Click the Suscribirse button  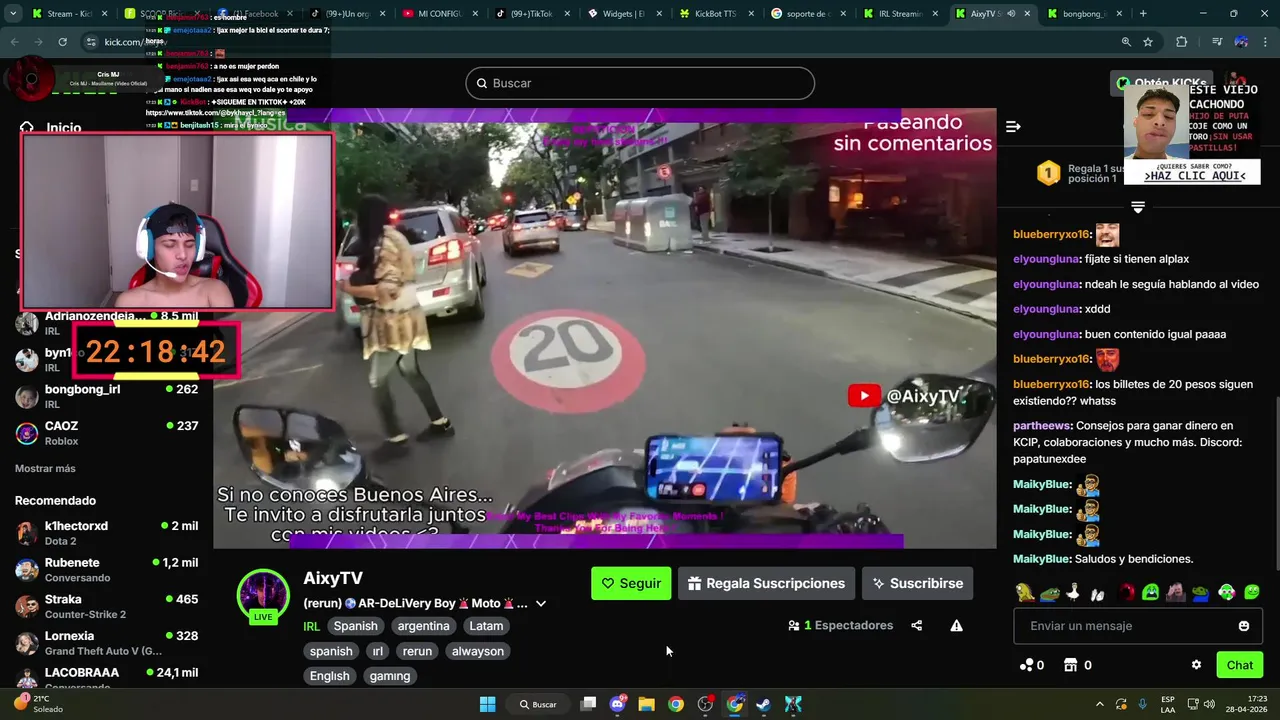(x=917, y=583)
